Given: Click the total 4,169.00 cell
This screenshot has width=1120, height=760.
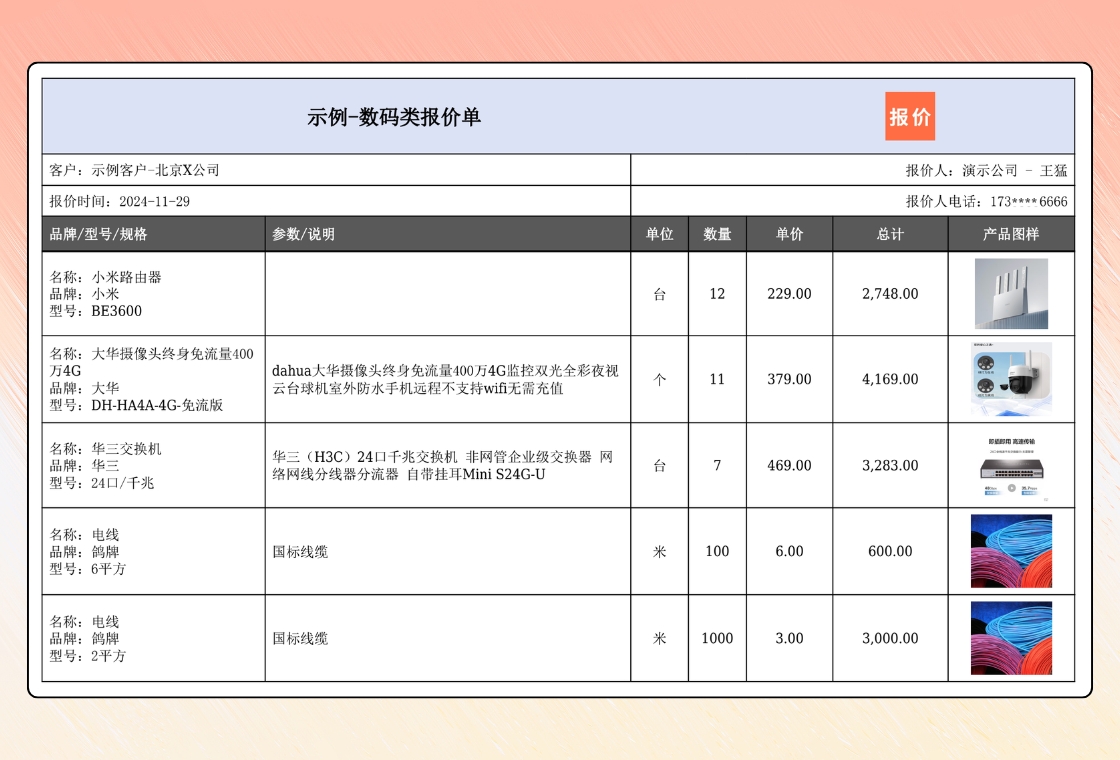Looking at the screenshot, I should point(890,379).
